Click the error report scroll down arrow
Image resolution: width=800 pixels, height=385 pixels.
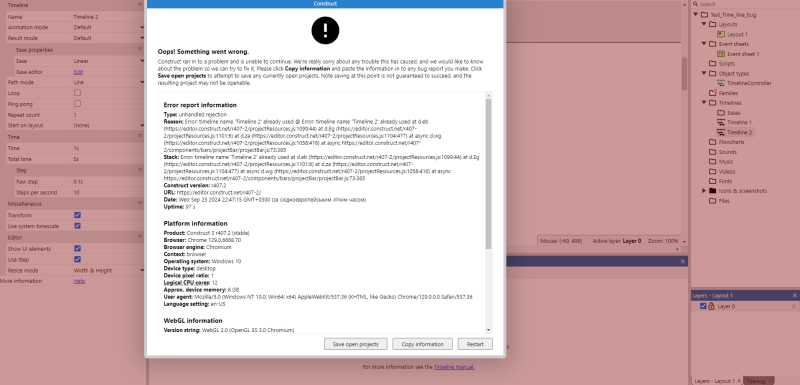click(489, 330)
